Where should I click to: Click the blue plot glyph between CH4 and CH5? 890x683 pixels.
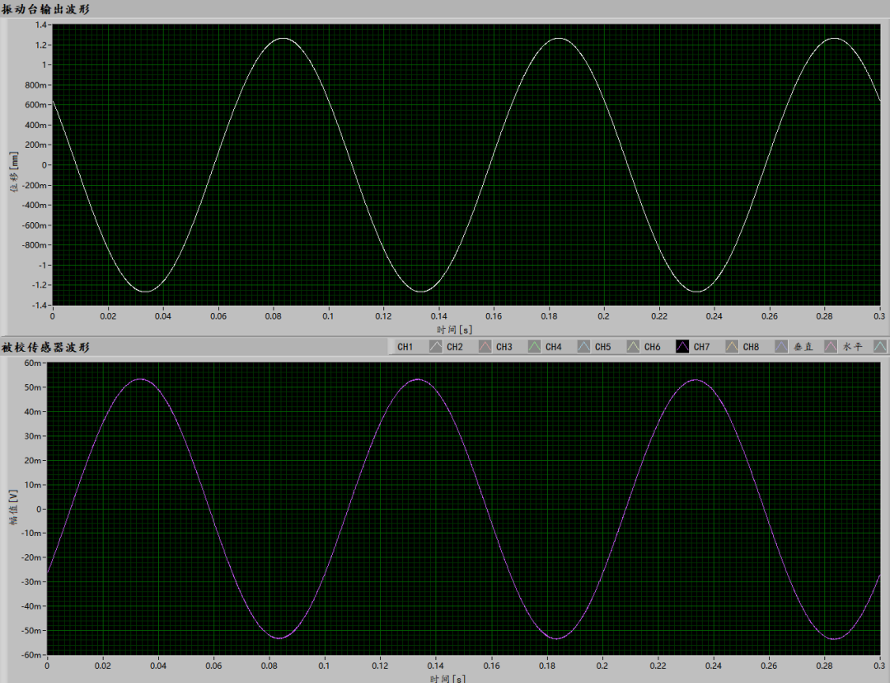tap(583, 346)
